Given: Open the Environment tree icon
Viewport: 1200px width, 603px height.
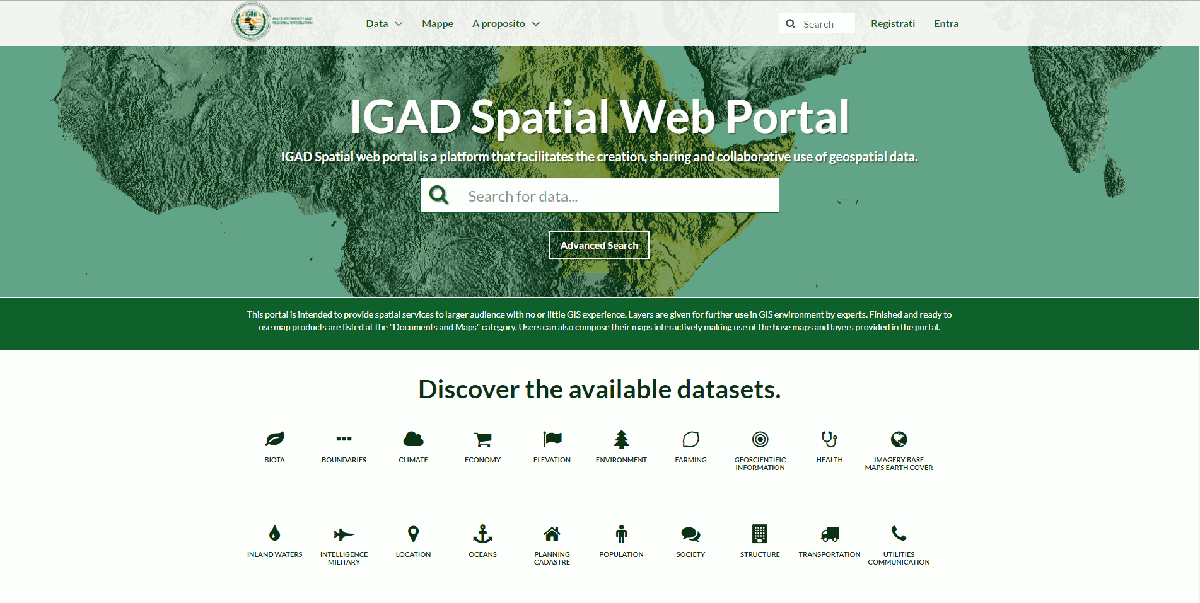Looking at the screenshot, I should 621,439.
